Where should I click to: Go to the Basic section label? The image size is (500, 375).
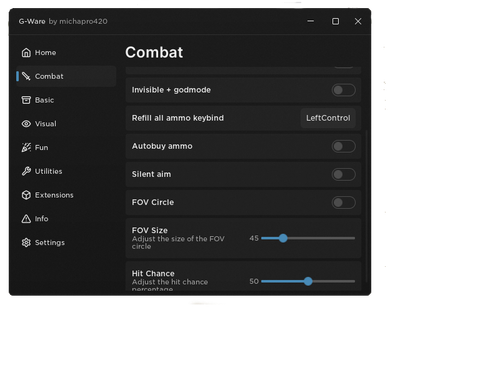point(44,100)
